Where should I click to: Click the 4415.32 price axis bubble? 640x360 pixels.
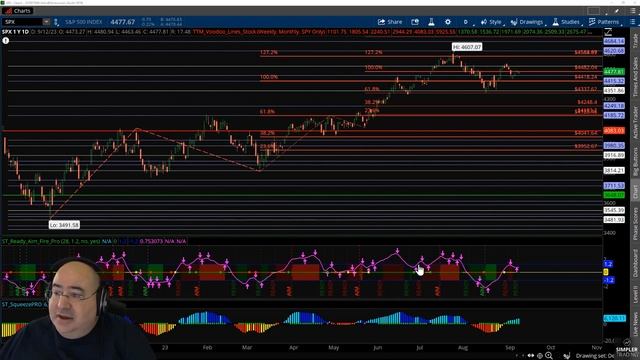pyautogui.click(x=614, y=81)
